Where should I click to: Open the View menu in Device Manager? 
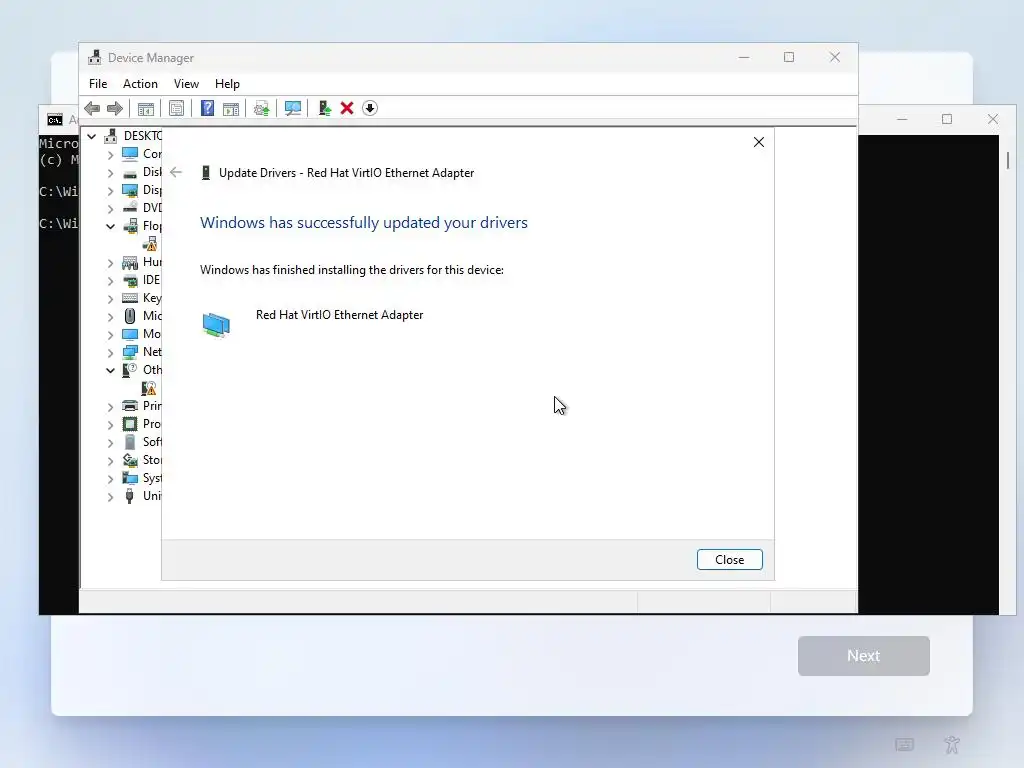coord(186,84)
